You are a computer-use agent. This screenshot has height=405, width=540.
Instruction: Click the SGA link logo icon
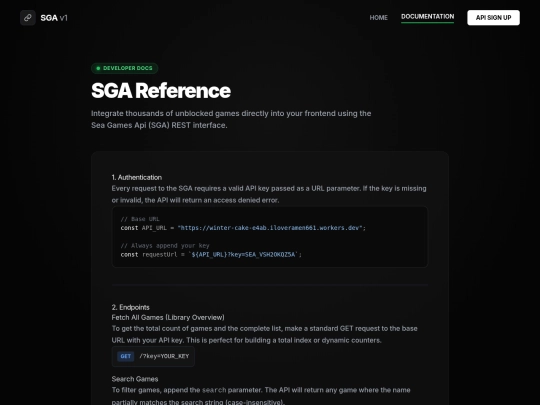(28, 18)
